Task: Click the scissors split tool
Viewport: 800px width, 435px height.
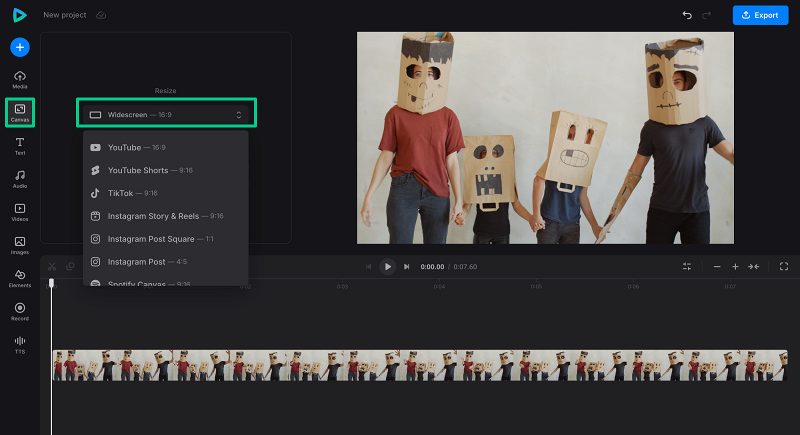Action: [x=52, y=267]
